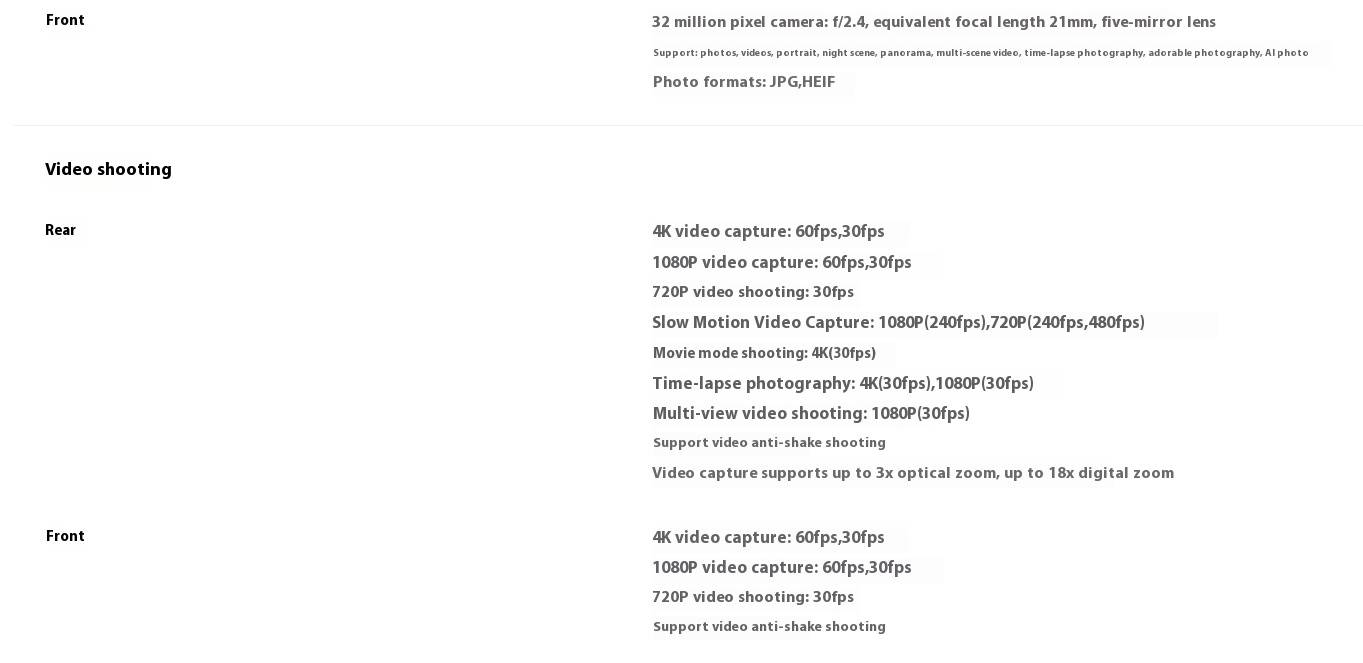1363x663 pixels.
Task: Select the Photo formats: JPG,HEIF line
Action: [744, 82]
